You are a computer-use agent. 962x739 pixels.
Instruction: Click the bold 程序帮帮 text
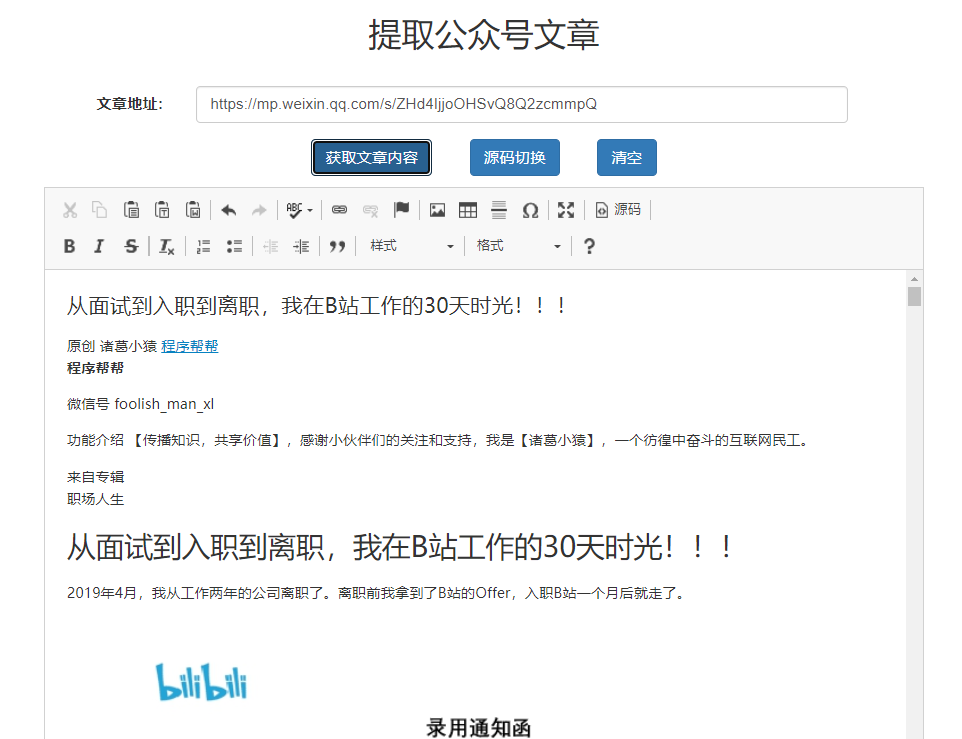point(95,368)
